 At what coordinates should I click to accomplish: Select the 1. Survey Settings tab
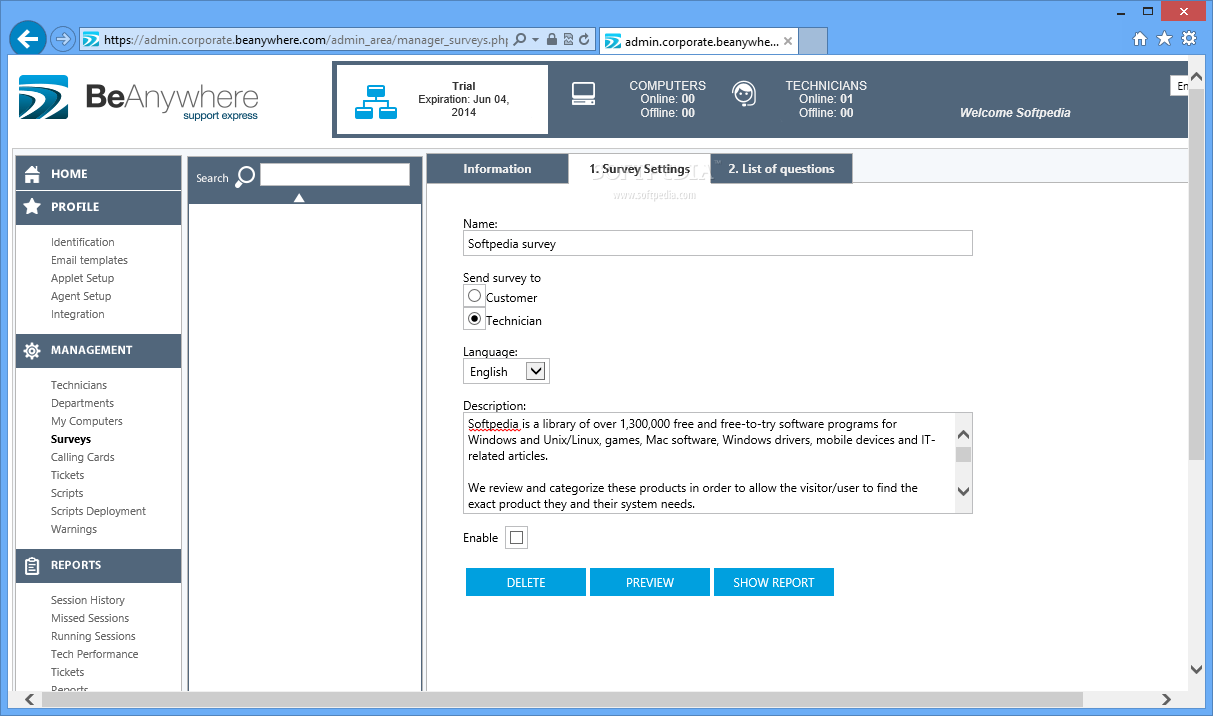639,169
